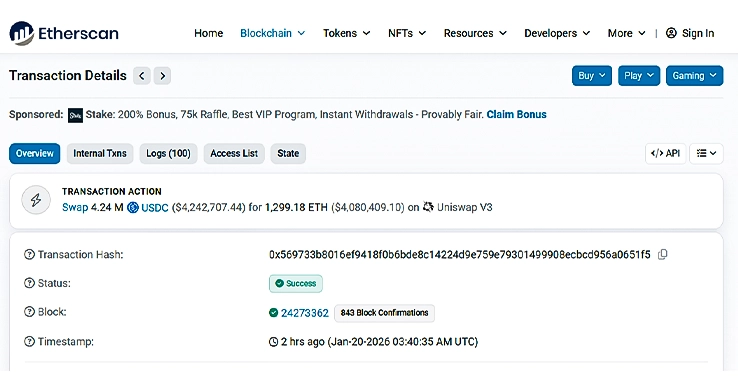Expand the Gaming dropdown
Viewport: 738px width, 388px height.
click(694, 76)
